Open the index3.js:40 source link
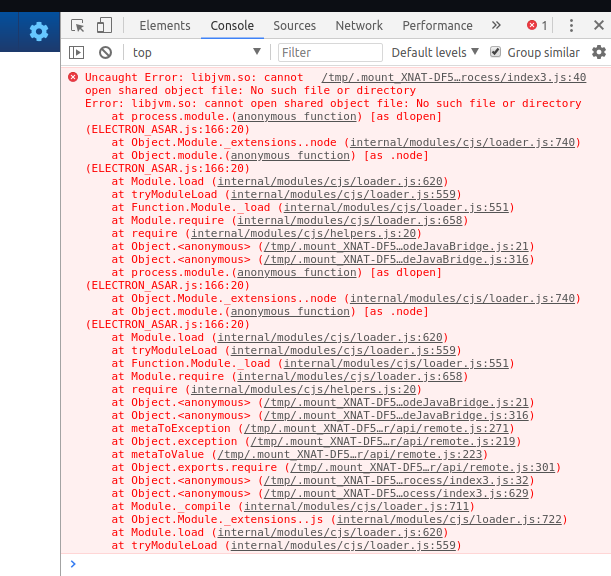This screenshot has width=611, height=576. [453, 77]
